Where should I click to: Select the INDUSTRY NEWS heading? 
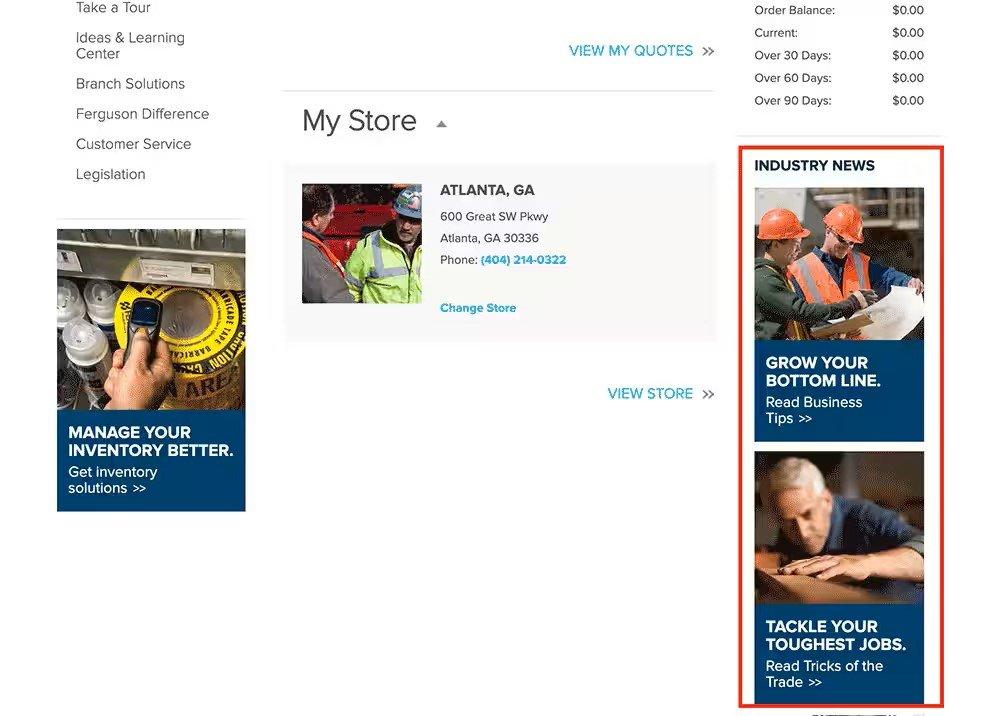tap(814, 165)
